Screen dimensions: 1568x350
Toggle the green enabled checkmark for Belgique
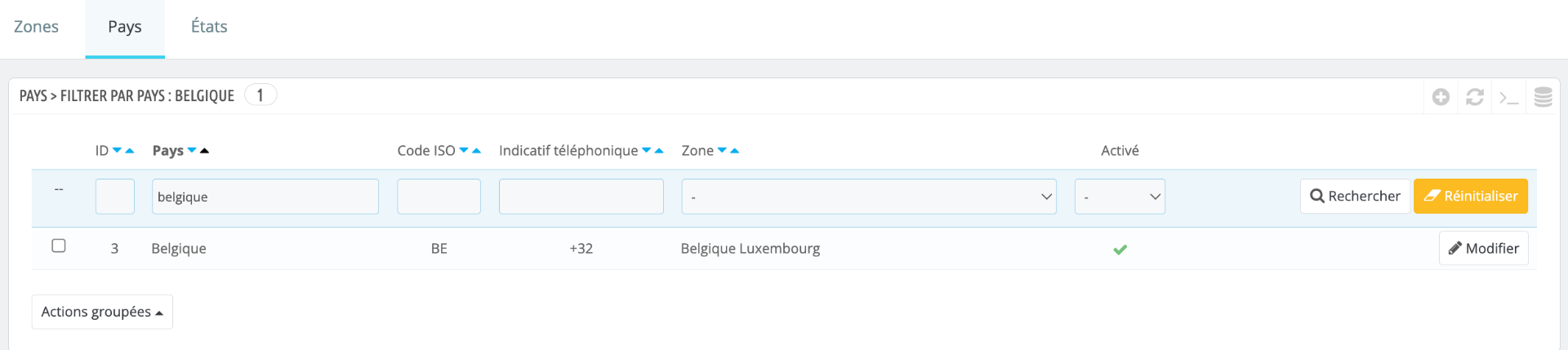click(x=1120, y=250)
